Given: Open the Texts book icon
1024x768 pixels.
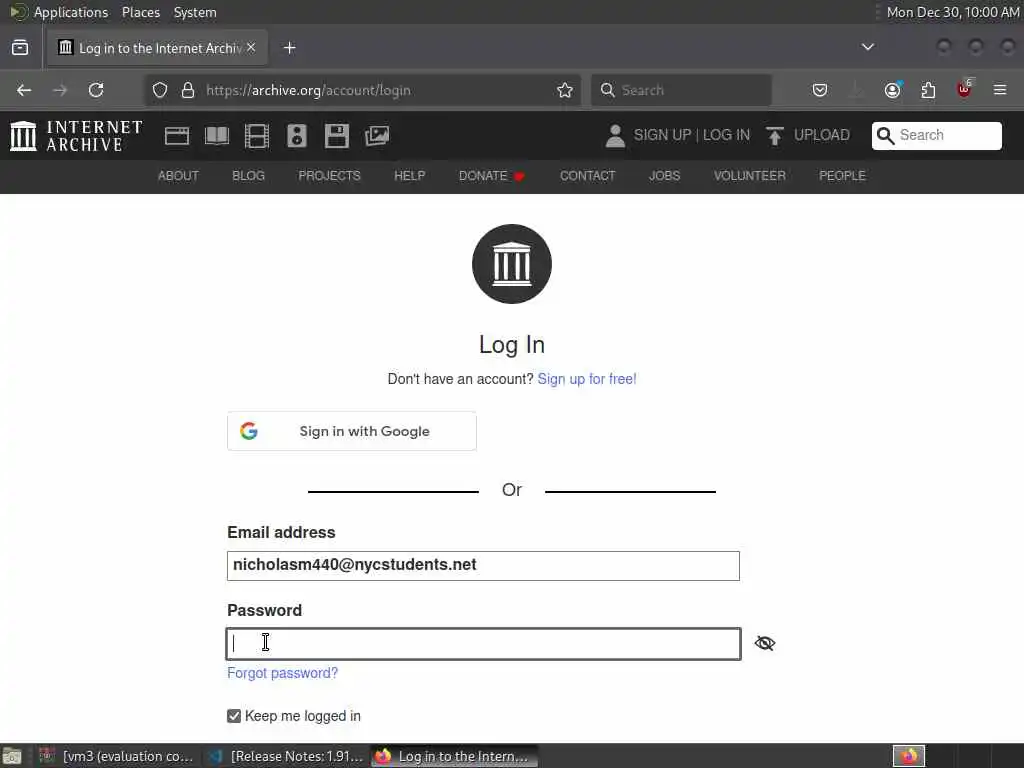Looking at the screenshot, I should pos(217,136).
